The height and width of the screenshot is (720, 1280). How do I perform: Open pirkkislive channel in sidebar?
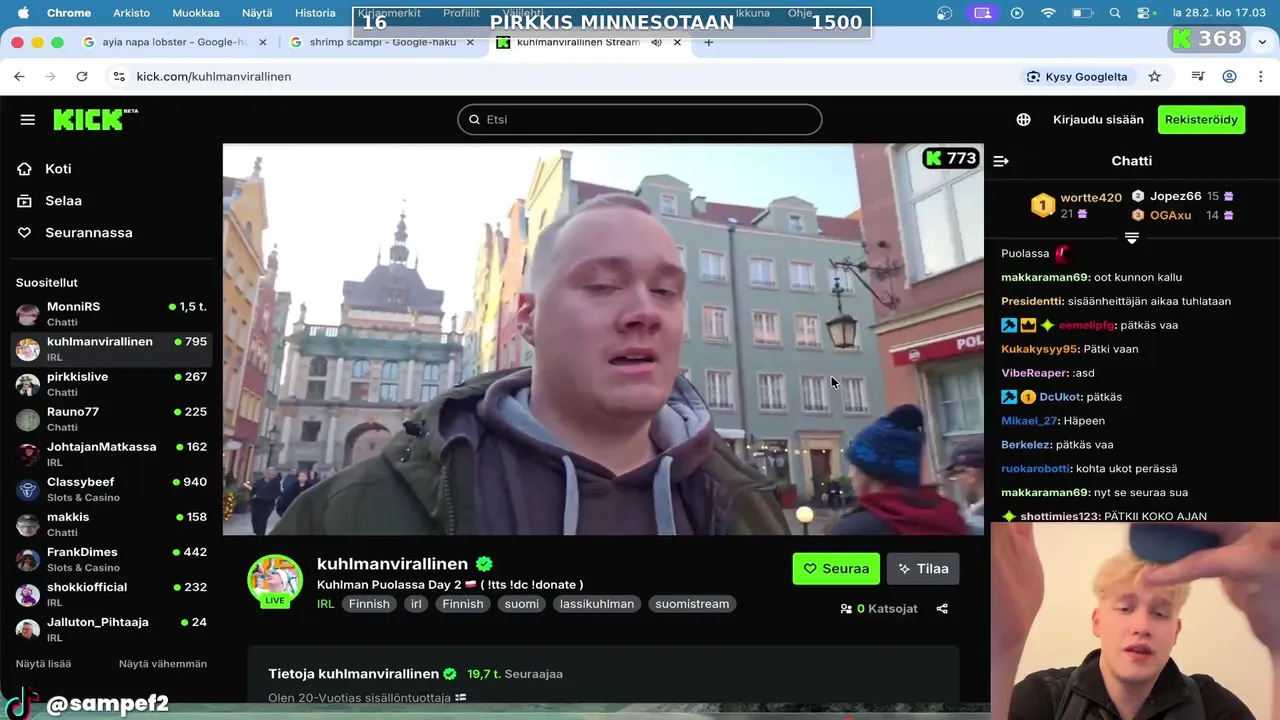[111, 384]
